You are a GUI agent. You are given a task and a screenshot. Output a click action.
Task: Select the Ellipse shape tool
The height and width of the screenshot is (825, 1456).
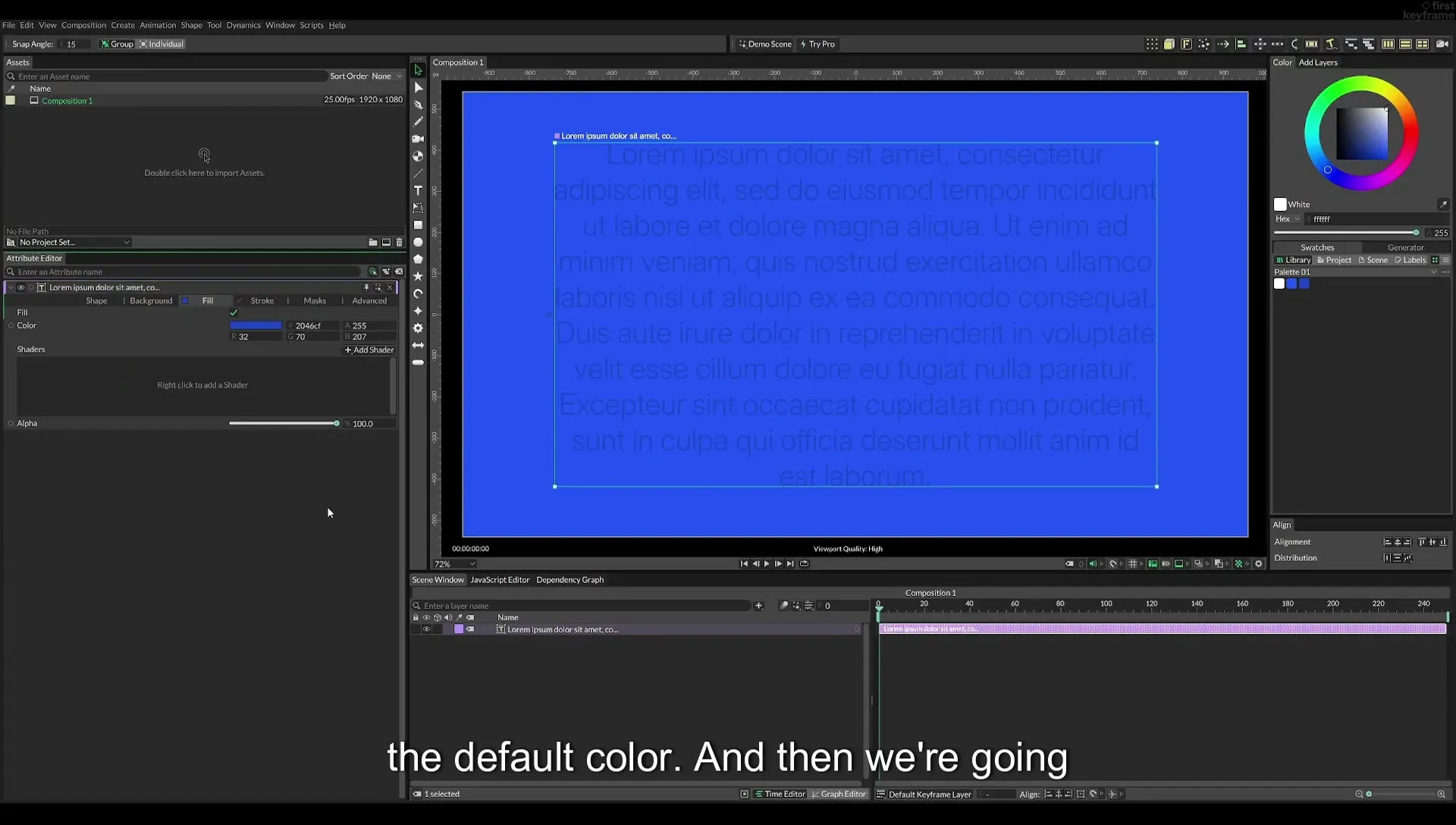418,243
